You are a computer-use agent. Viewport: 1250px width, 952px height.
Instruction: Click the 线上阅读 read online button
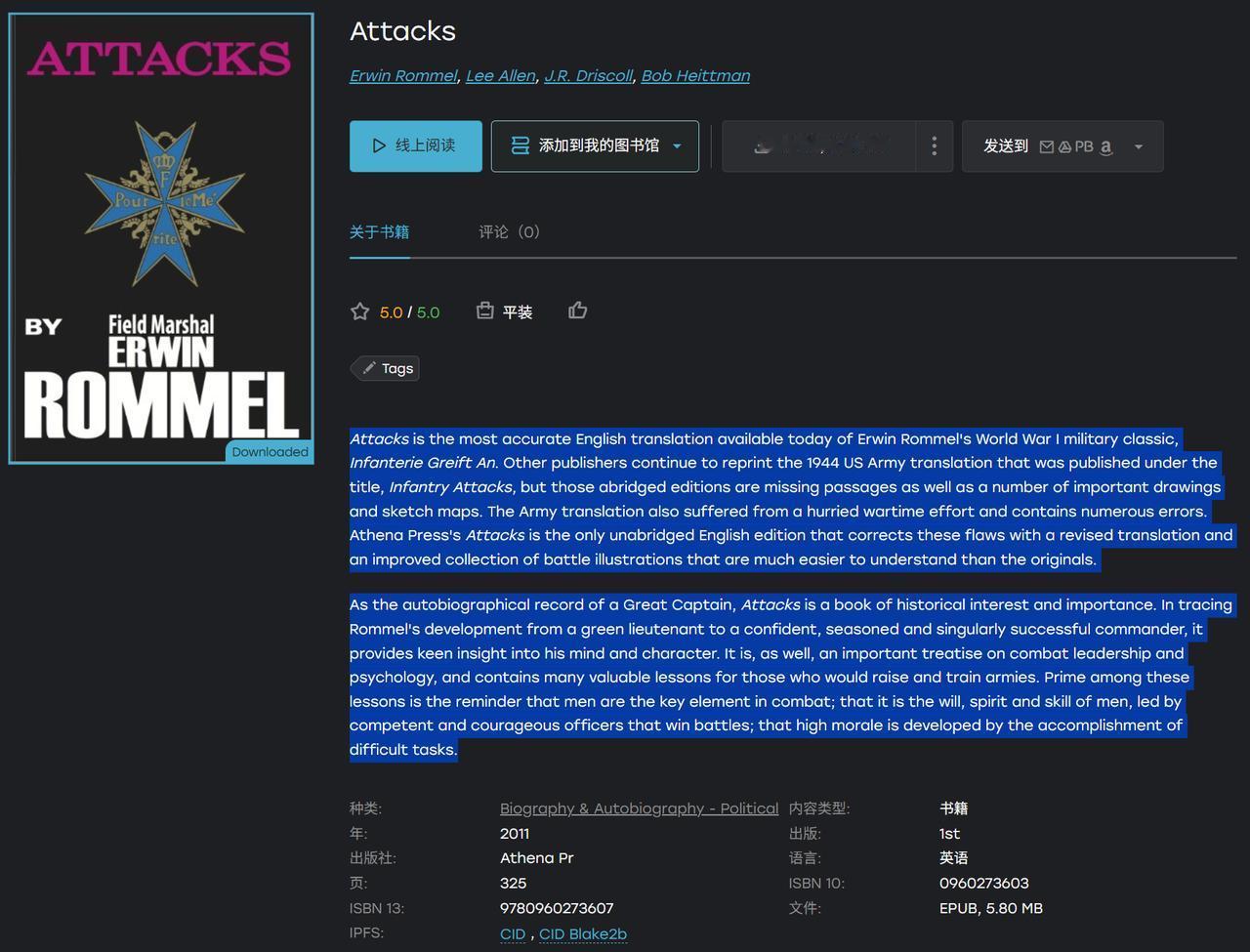(x=415, y=145)
